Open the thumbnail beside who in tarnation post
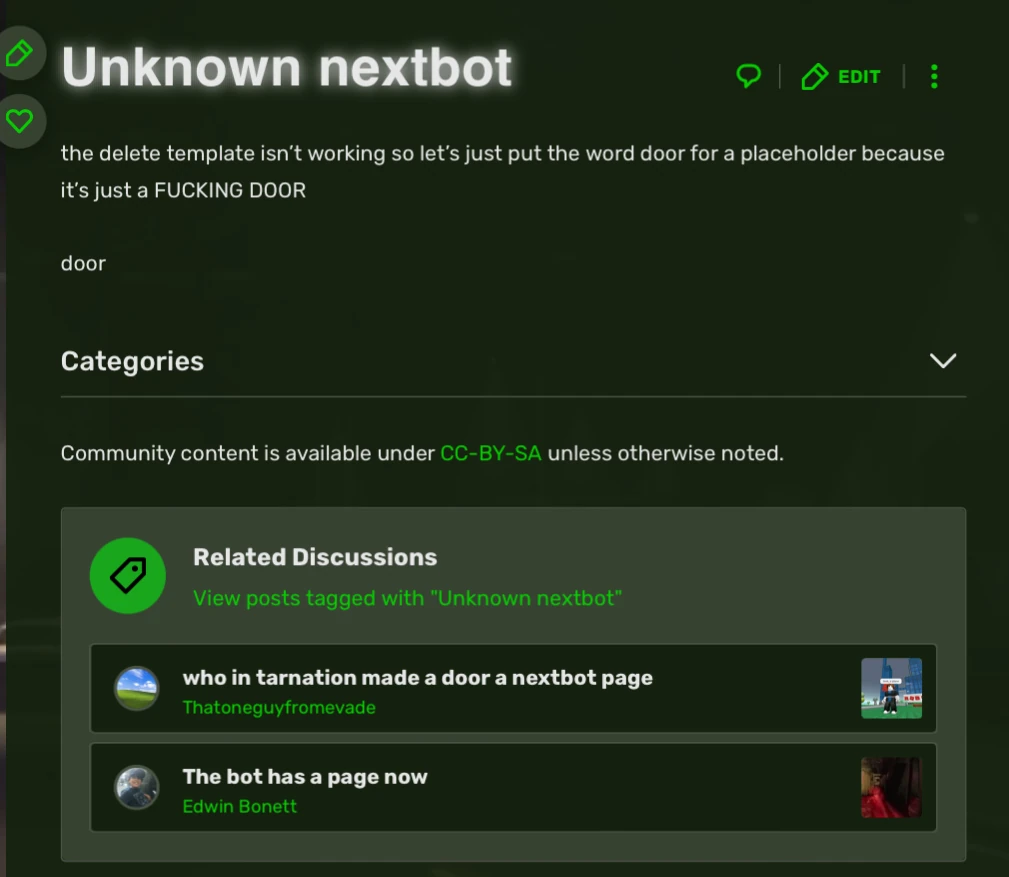The width and height of the screenshot is (1009, 877). [890, 688]
